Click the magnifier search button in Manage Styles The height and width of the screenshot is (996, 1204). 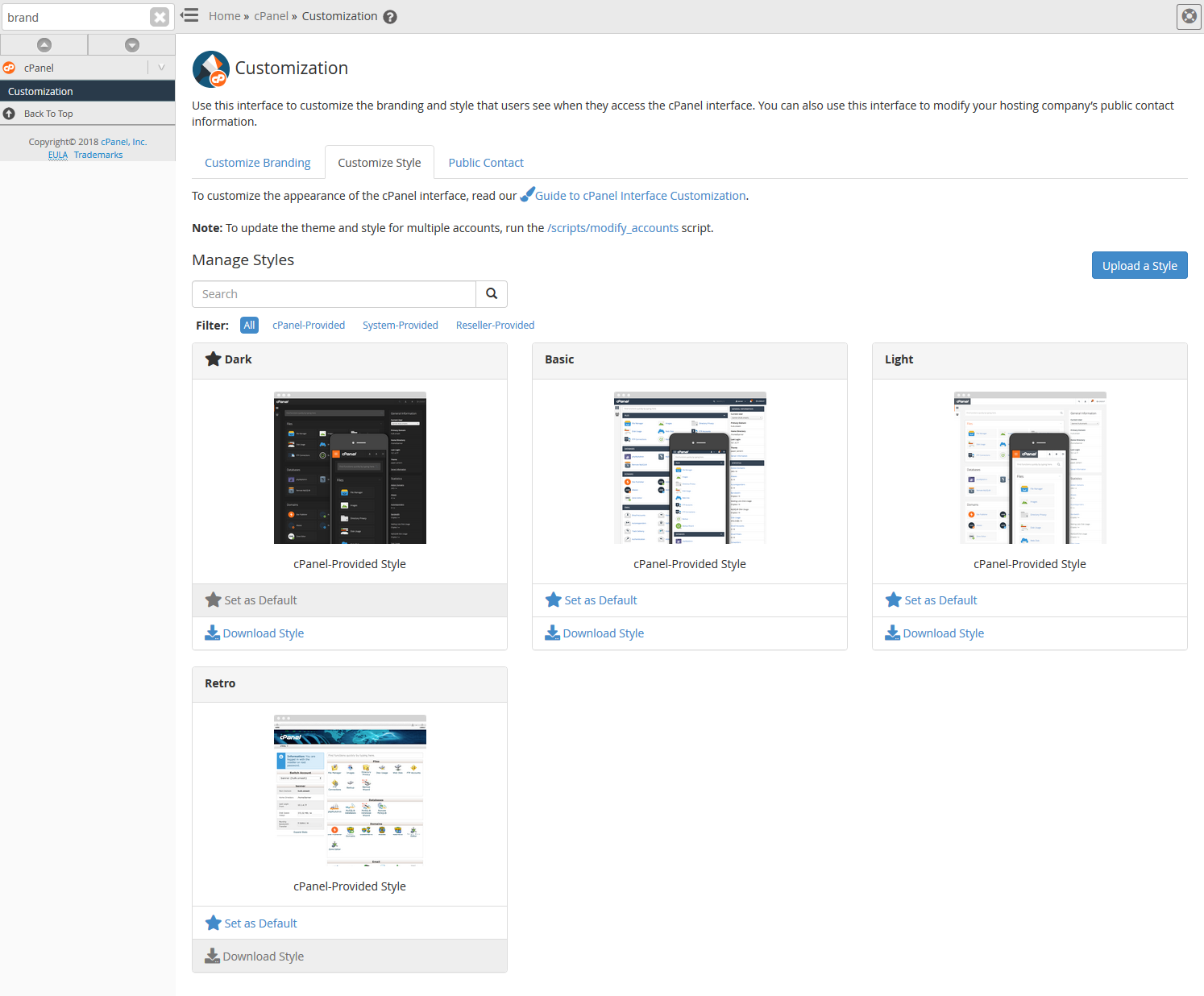(492, 294)
